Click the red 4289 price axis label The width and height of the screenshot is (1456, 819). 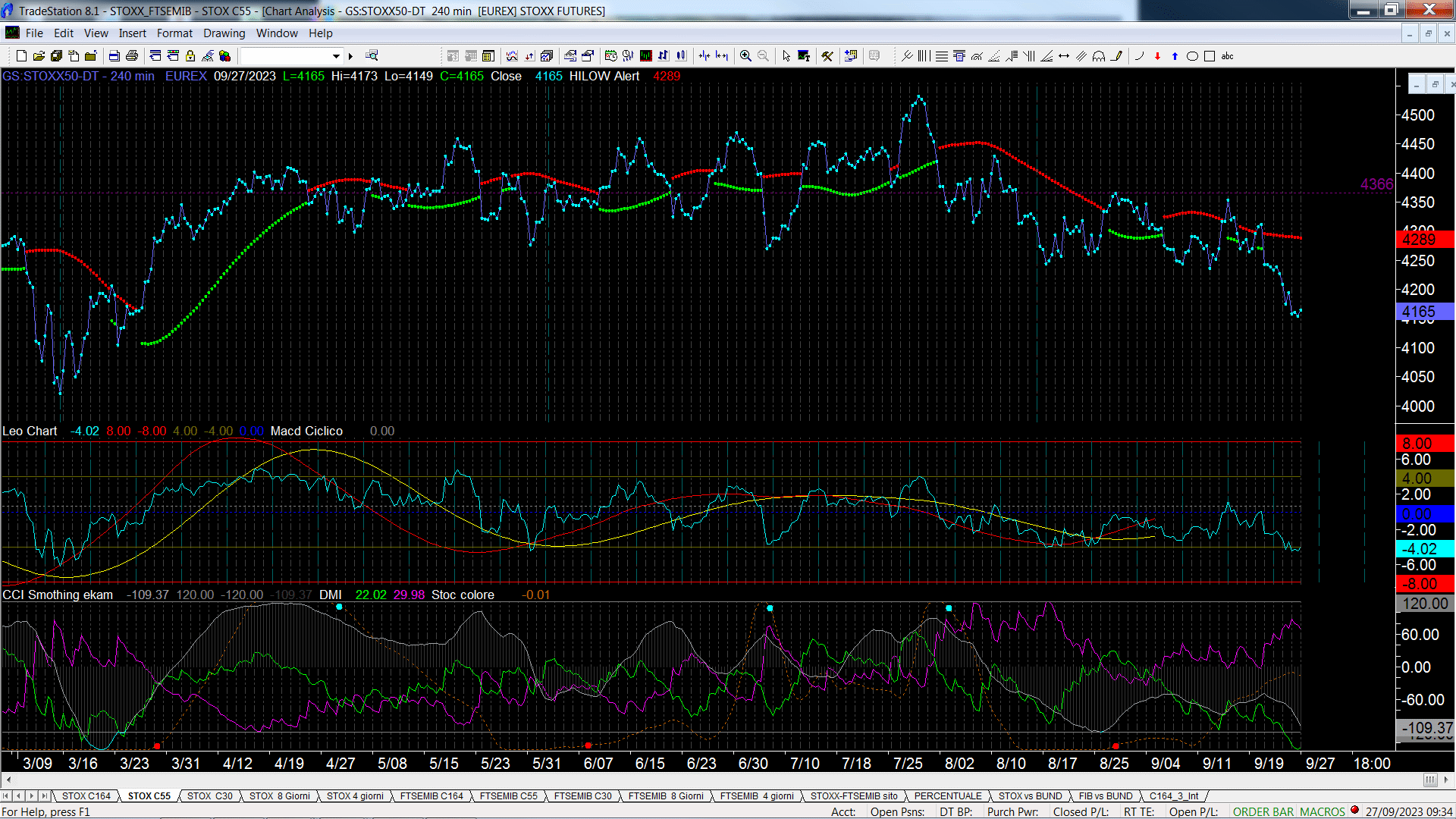tap(1424, 240)
